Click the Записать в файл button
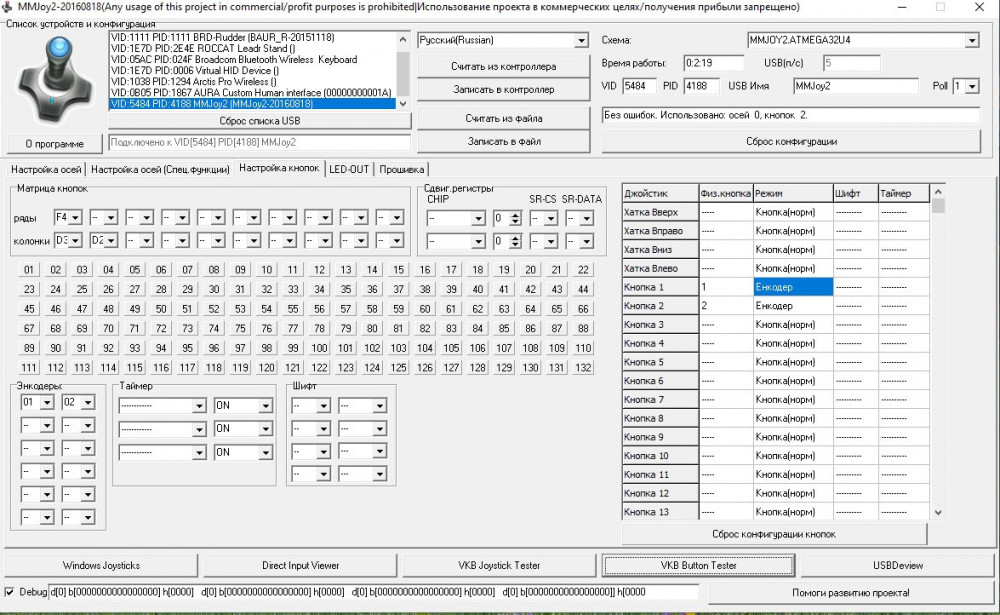The image size is (1000, 615). (x=504, y=141)
